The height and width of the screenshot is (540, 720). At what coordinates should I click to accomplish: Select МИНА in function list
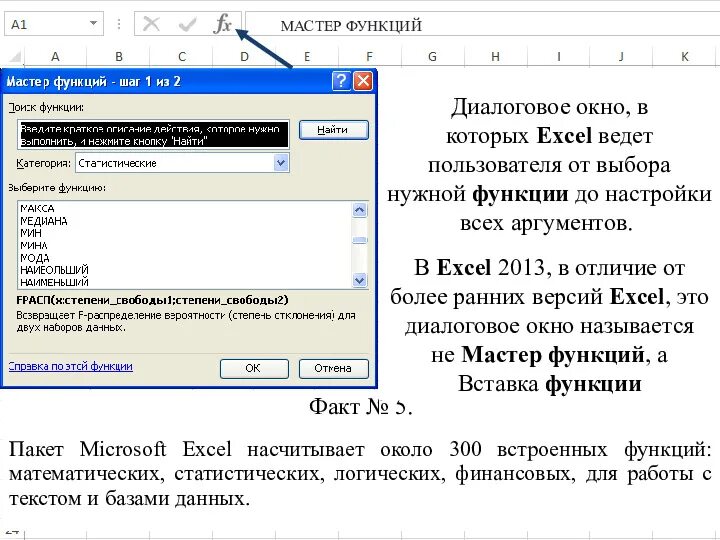click(34, 245)
